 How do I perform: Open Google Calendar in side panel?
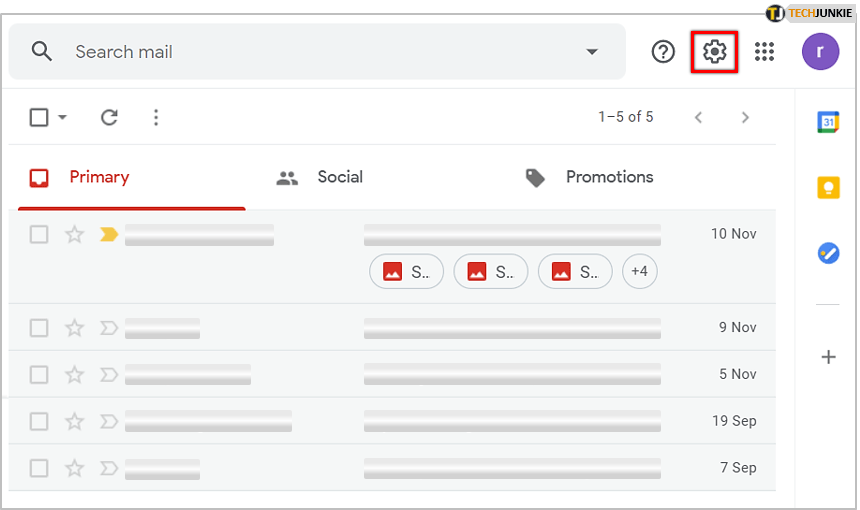pos(828,122)
